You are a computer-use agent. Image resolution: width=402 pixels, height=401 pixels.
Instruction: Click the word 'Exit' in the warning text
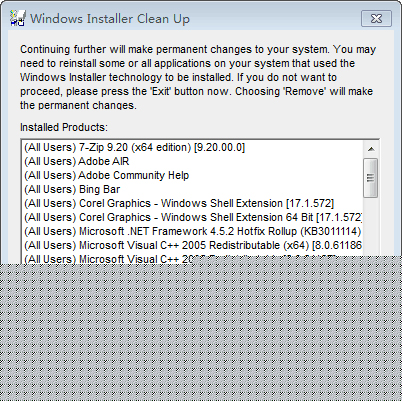(x=161, y=91)
